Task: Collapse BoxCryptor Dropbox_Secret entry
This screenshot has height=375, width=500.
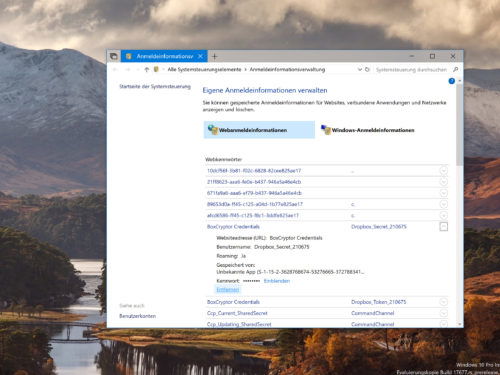Action: coord(443,227)
